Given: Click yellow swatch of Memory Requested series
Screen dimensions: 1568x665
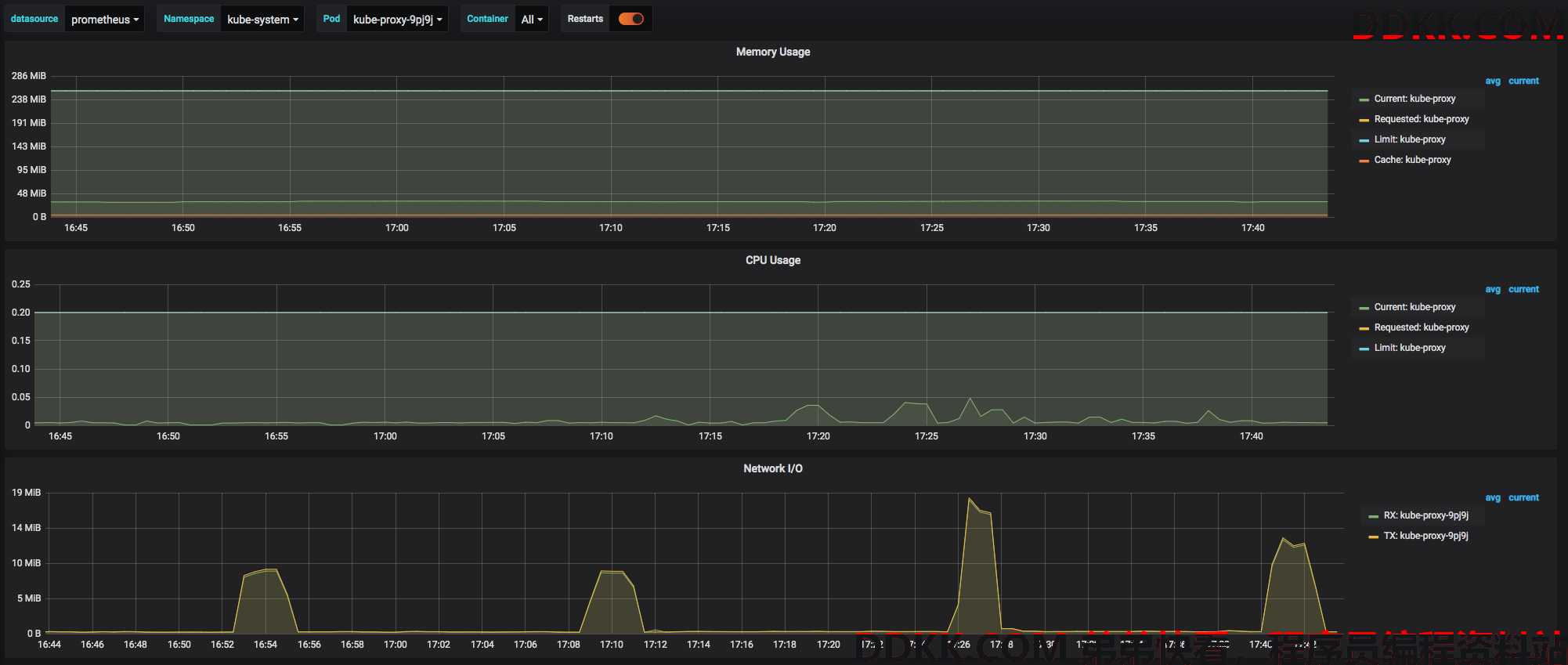Looking at the screenshot, I should [x=1364, y=120].
